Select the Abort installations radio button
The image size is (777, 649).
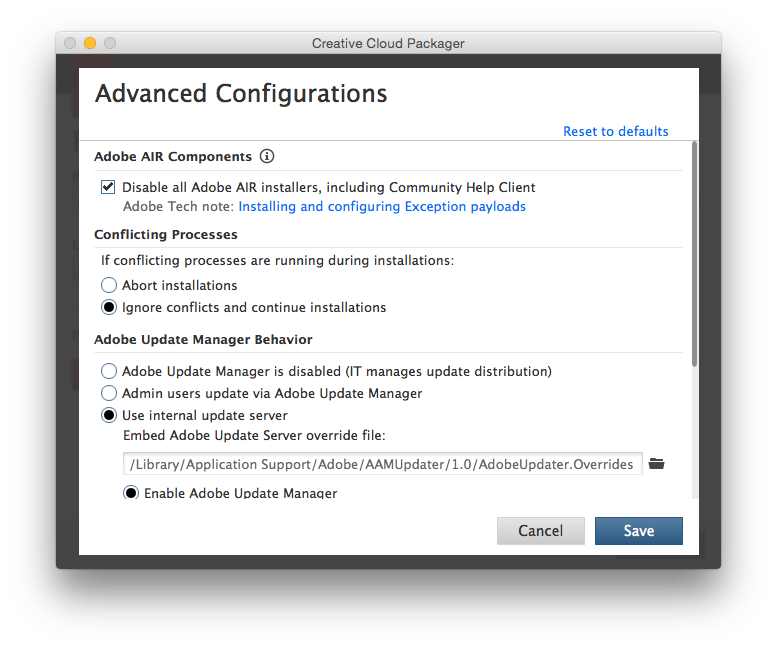109,285
